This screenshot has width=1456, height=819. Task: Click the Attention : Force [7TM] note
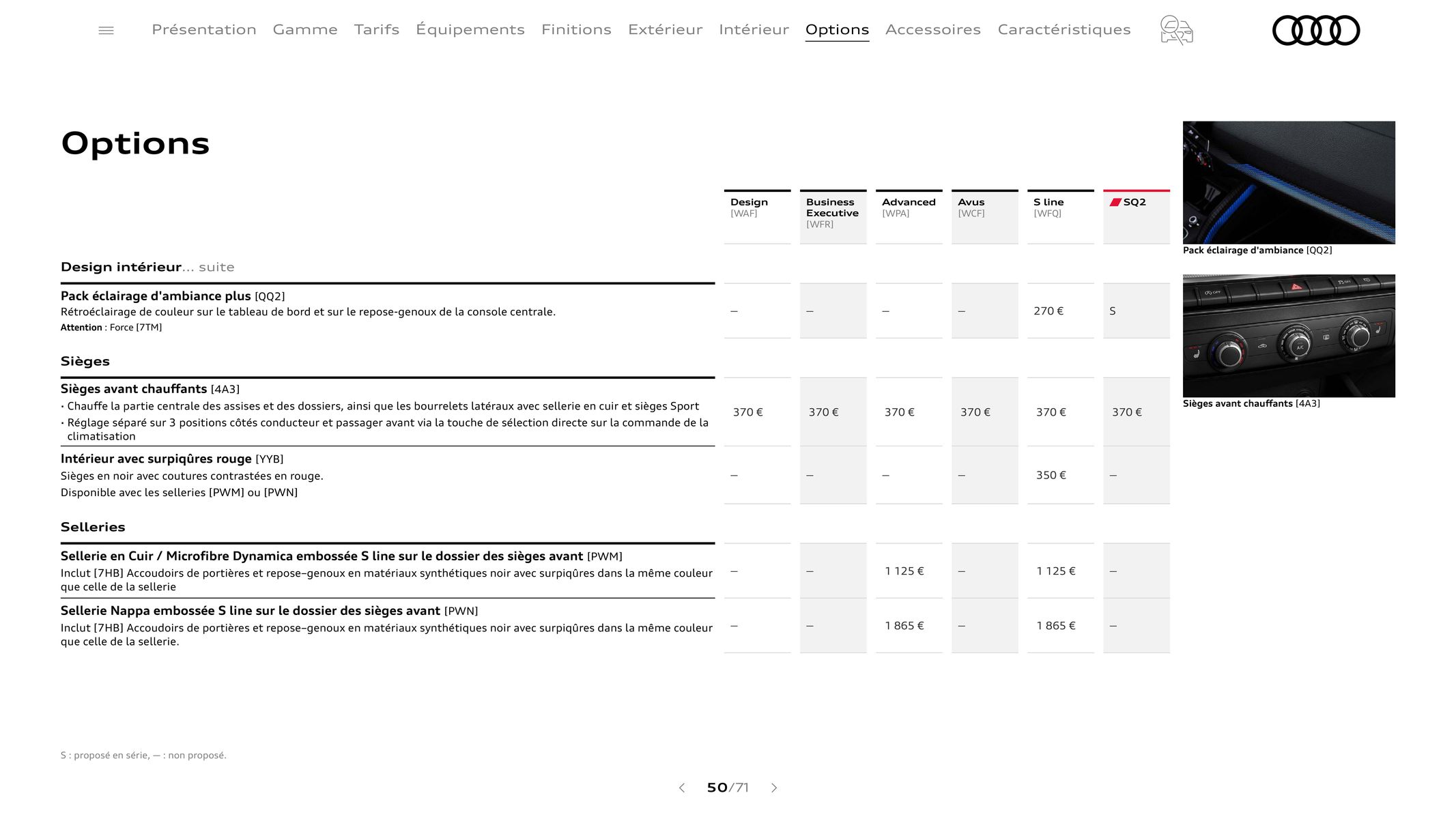coord(111,328)
